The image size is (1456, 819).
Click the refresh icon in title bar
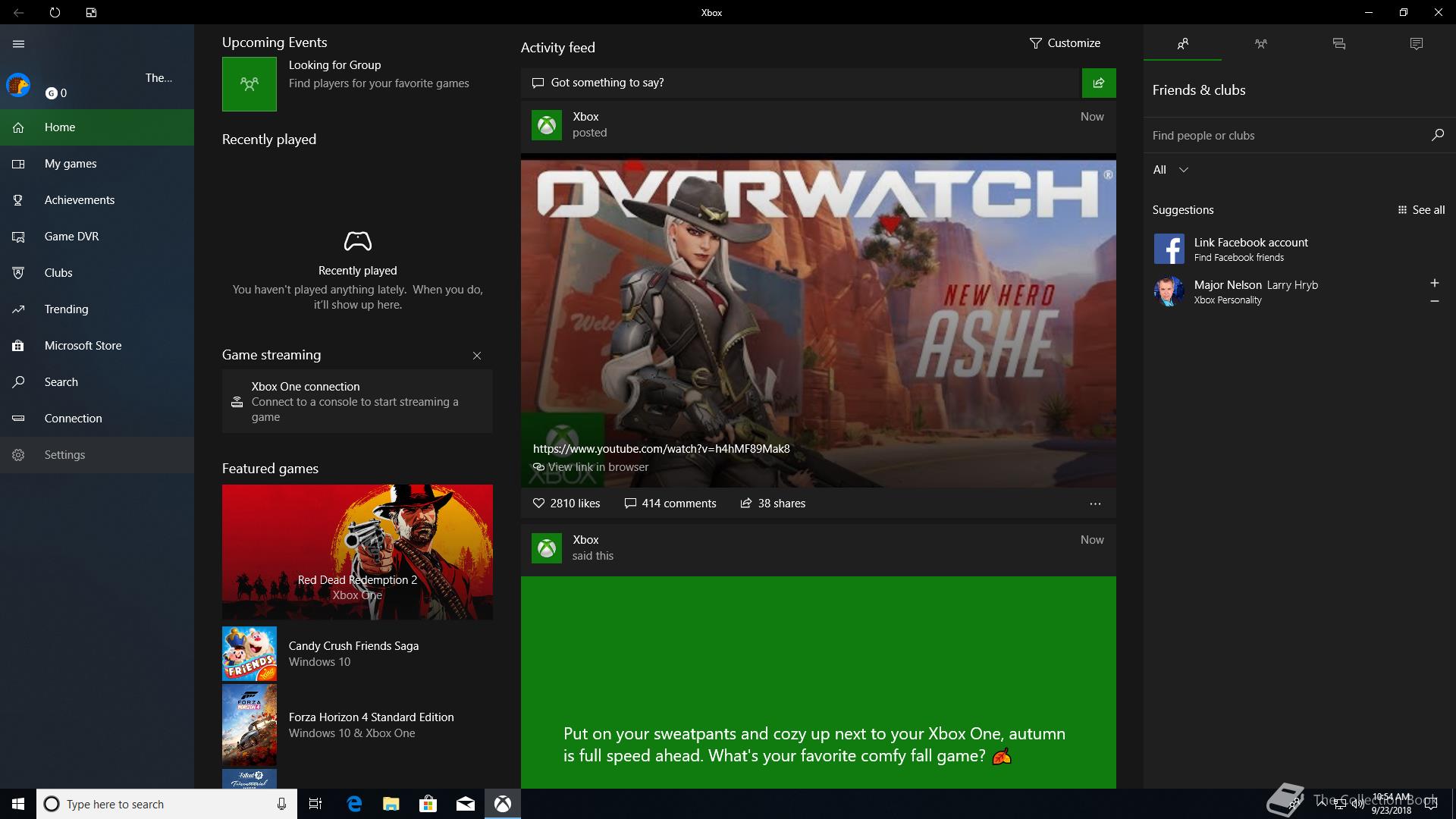[55, 12]
